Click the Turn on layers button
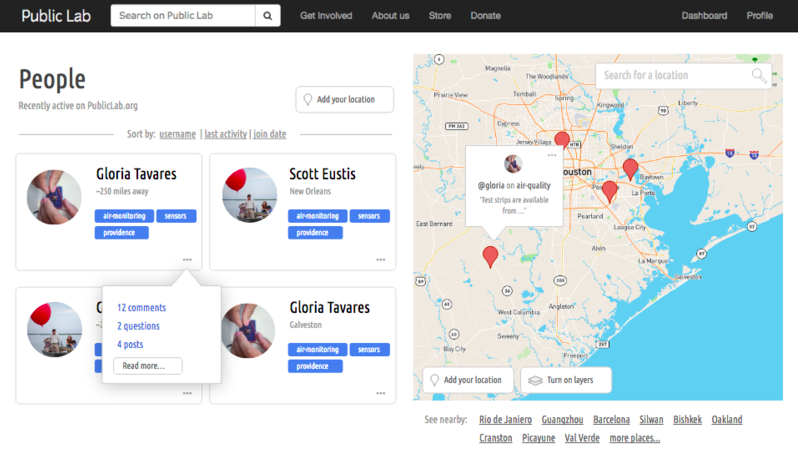This screenshot has height=462, width=802. (566, 380)
